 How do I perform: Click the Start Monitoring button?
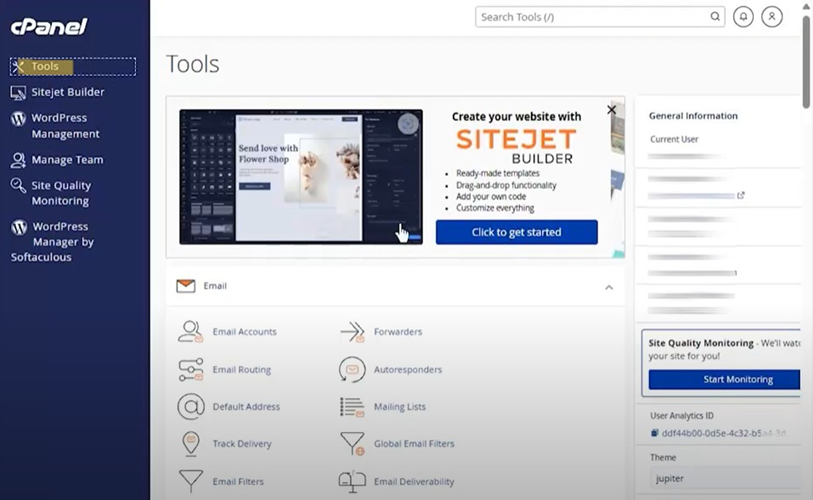[x=724, y=379]
